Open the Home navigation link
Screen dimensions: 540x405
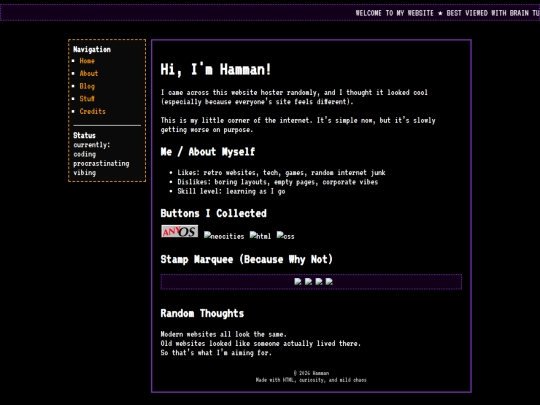click(x=87, y=61)
